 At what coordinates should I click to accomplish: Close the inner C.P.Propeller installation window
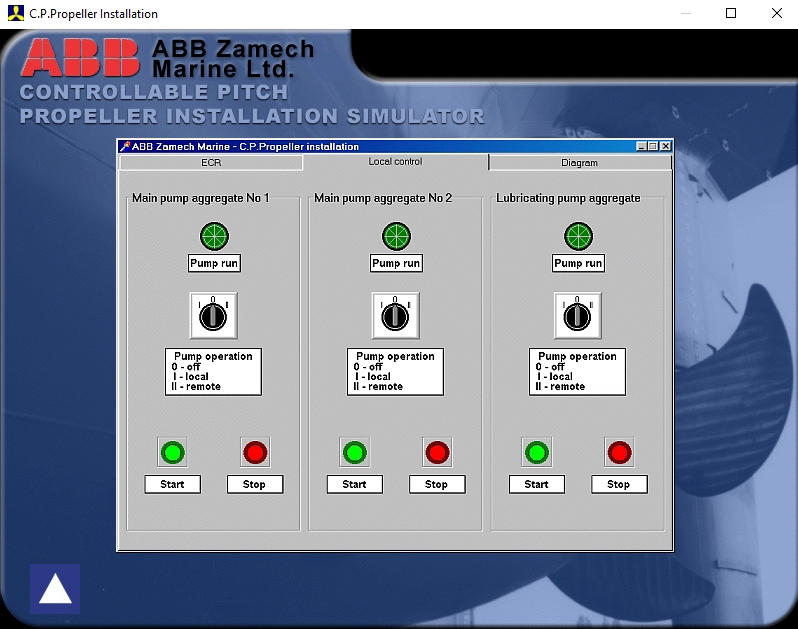click(x=665, y=147)
